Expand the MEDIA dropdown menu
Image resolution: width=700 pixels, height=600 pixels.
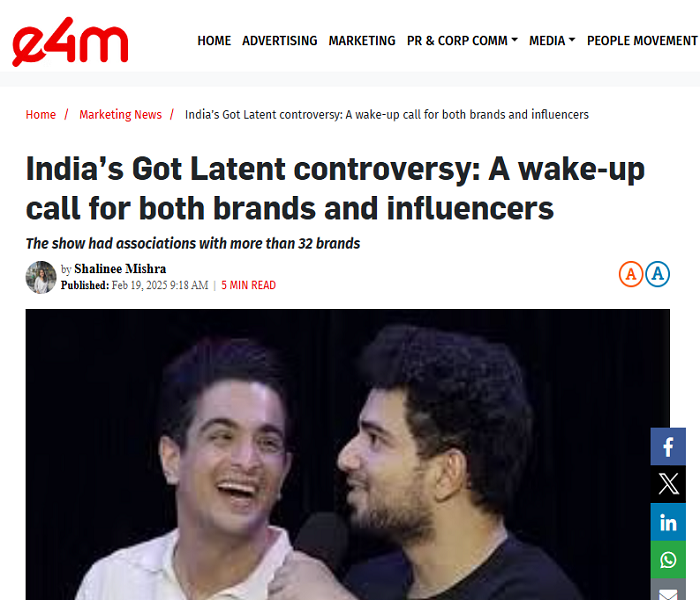tap(552, 41)
